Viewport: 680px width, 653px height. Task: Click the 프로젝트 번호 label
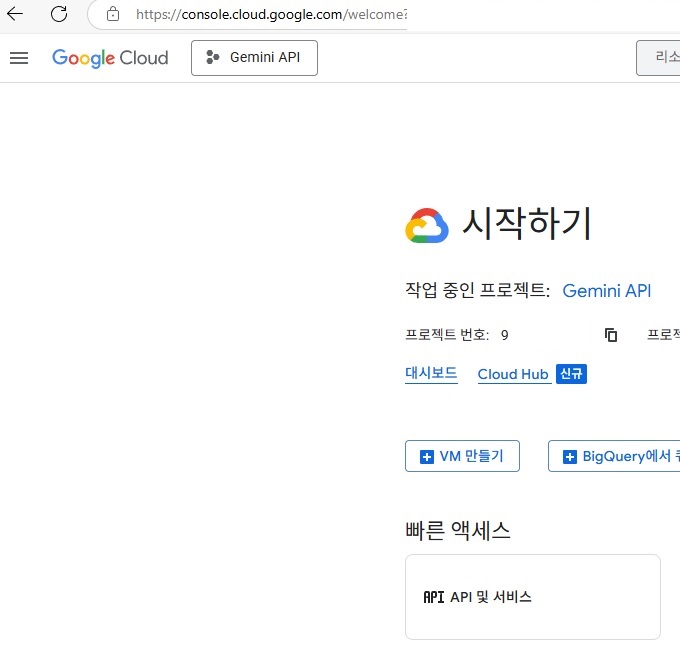[447, 335]
